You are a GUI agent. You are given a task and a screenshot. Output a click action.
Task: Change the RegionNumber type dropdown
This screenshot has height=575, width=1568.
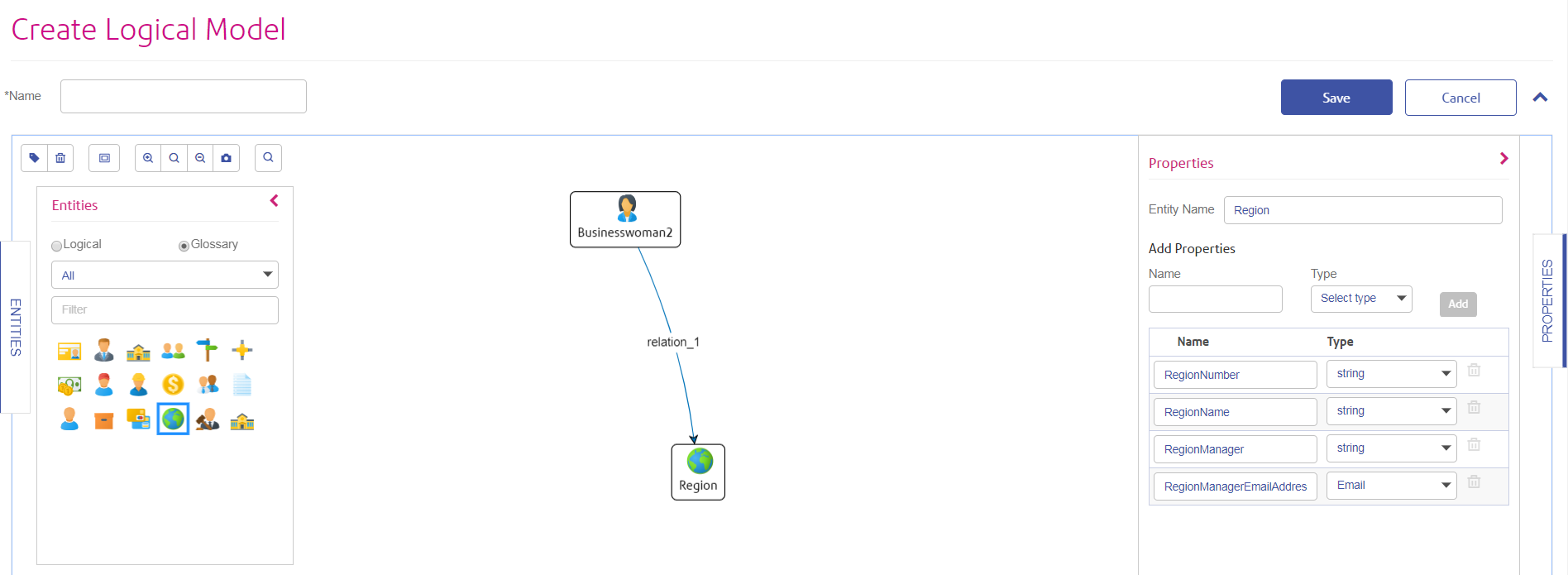click(x=1392, y=374)
